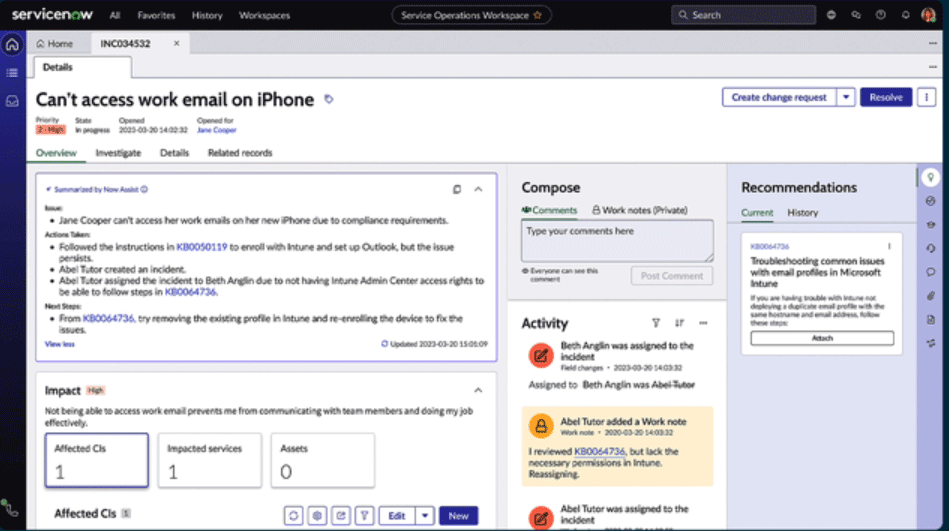Open more options on KB0064736 card
949x531 pixels.
coord(889,246)
